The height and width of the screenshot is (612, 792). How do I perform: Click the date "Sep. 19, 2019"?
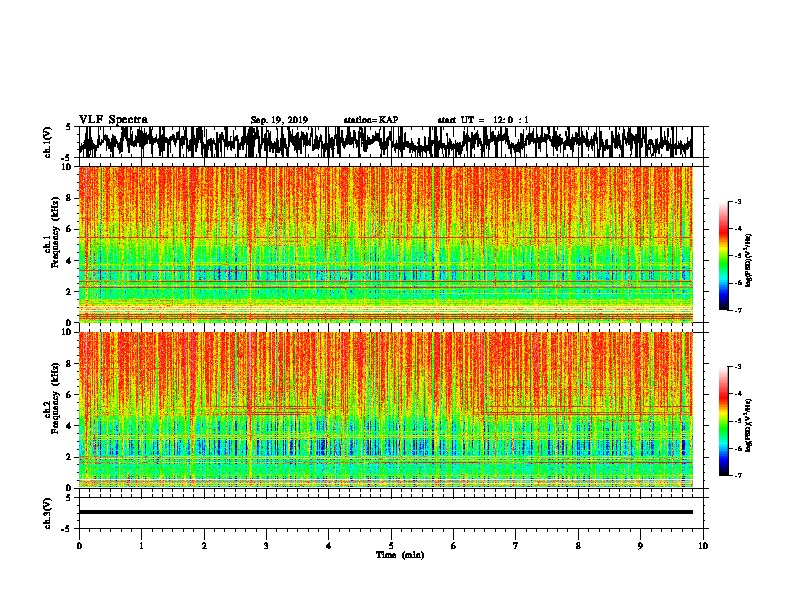click(x=279, y=120)
